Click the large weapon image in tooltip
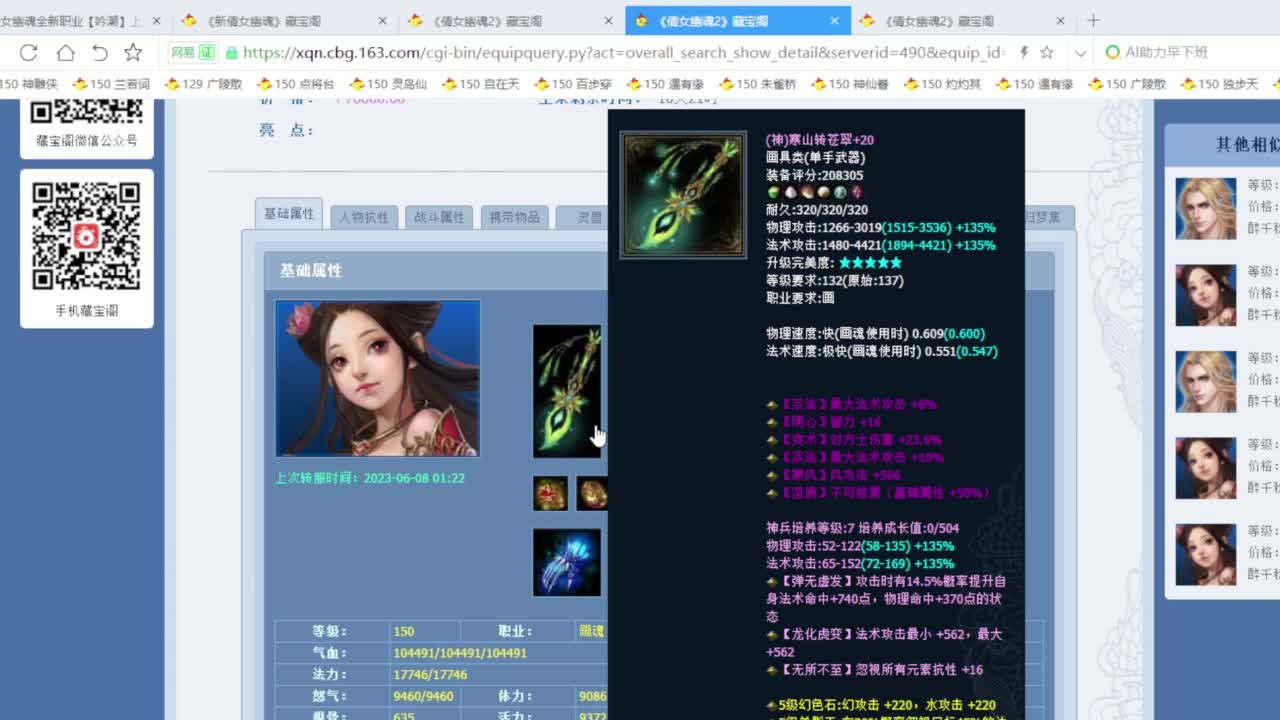The height and width of the screenshot is (720, 1280). pyautogui.click(x=683, y=195)
